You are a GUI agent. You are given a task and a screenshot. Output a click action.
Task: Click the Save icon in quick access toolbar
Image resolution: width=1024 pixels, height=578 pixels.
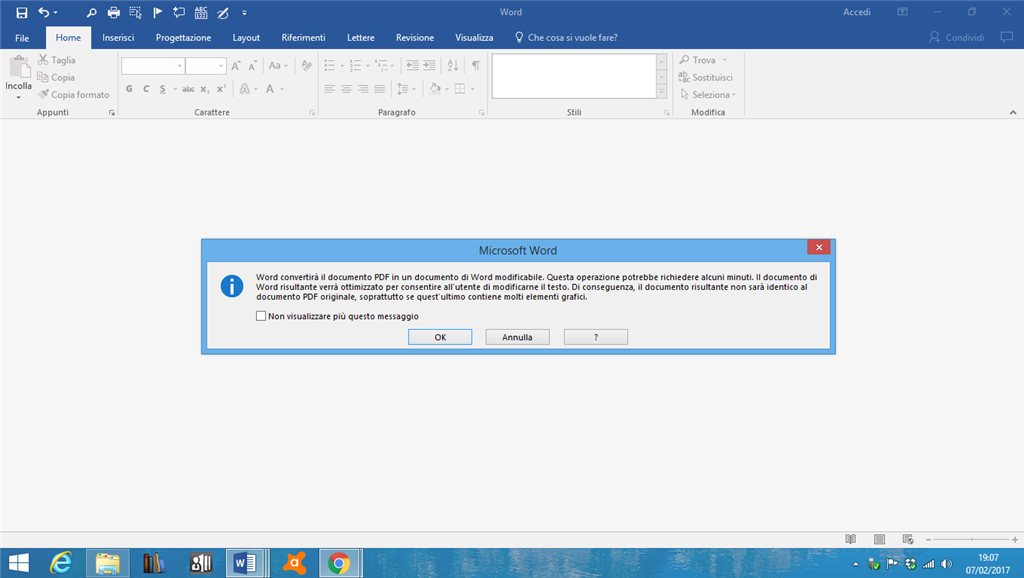(x=22, y=12)
